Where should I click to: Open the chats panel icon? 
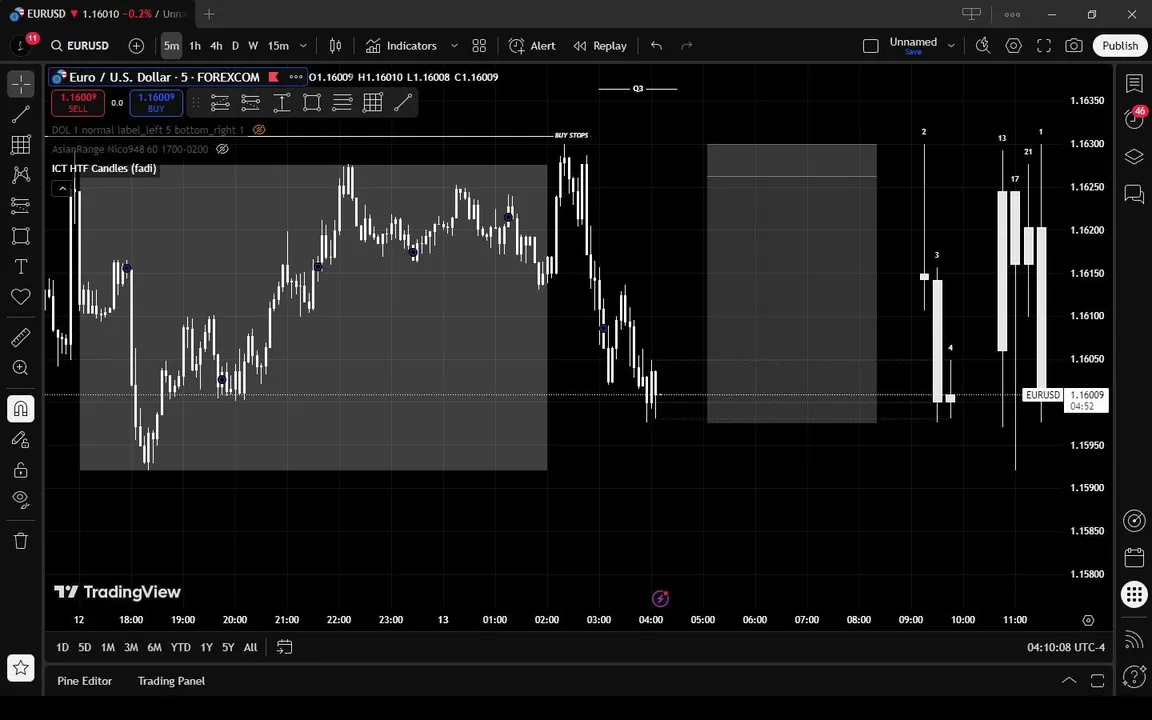point(1134,193)
